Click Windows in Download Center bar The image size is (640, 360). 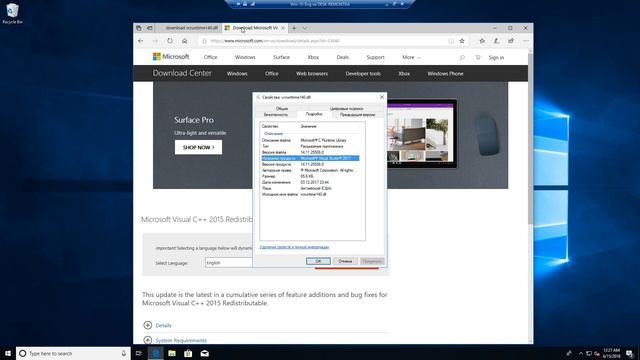tap(237, 74)
